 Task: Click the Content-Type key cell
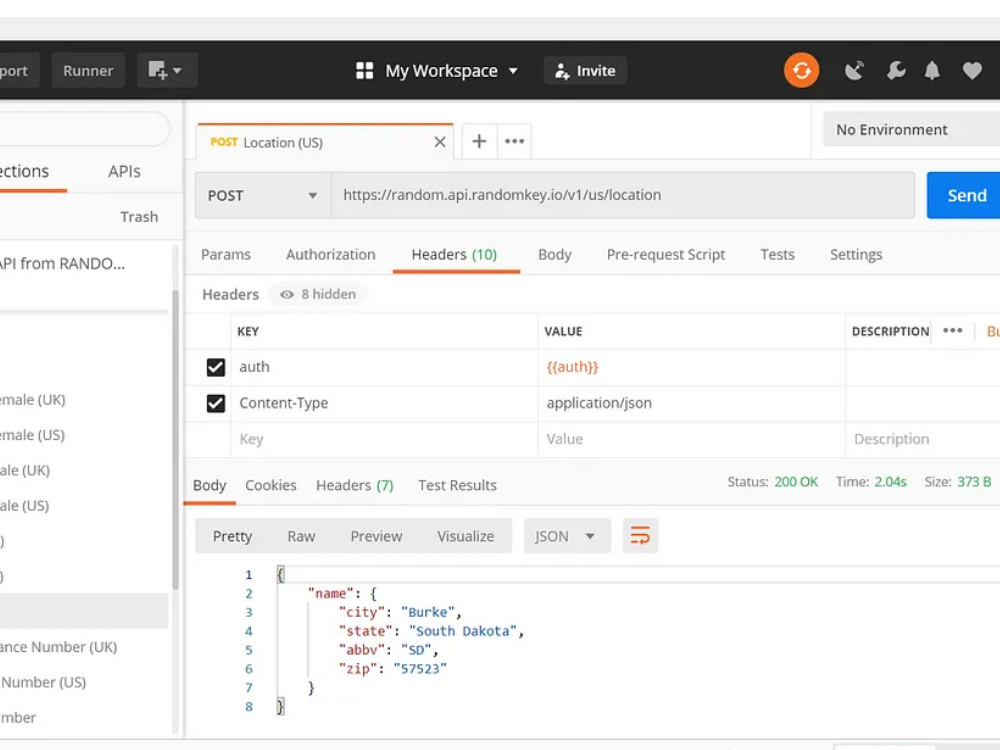[x=384, y=404]
